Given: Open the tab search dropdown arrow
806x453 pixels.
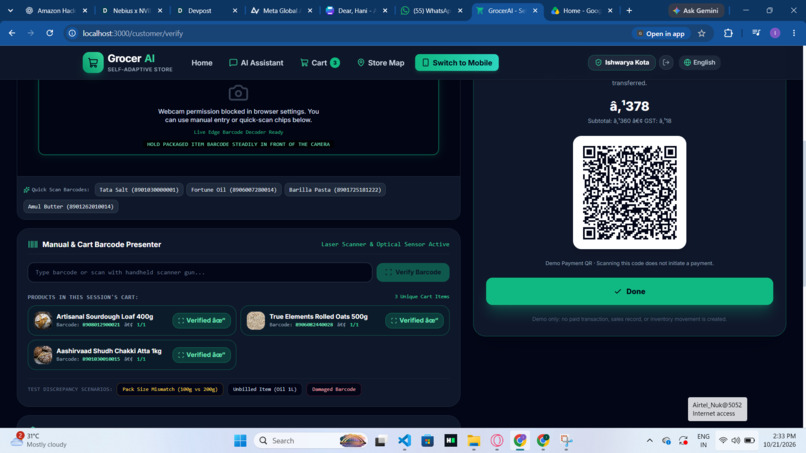Looking at the screenshot, I should click(10, 10).
